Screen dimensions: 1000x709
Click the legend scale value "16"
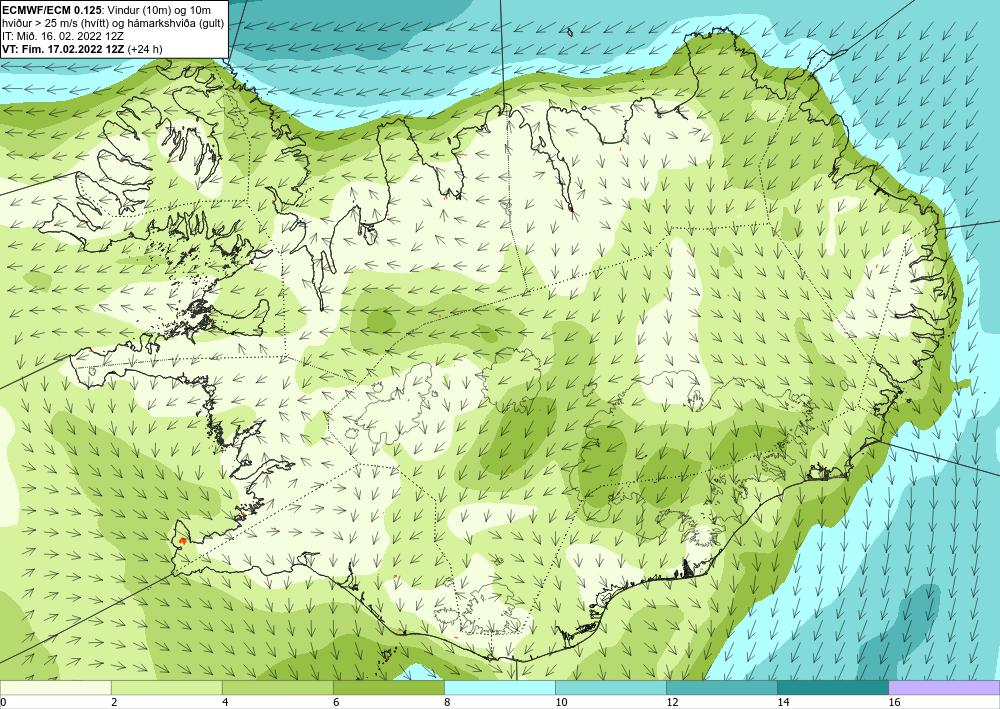coord(893,702)
